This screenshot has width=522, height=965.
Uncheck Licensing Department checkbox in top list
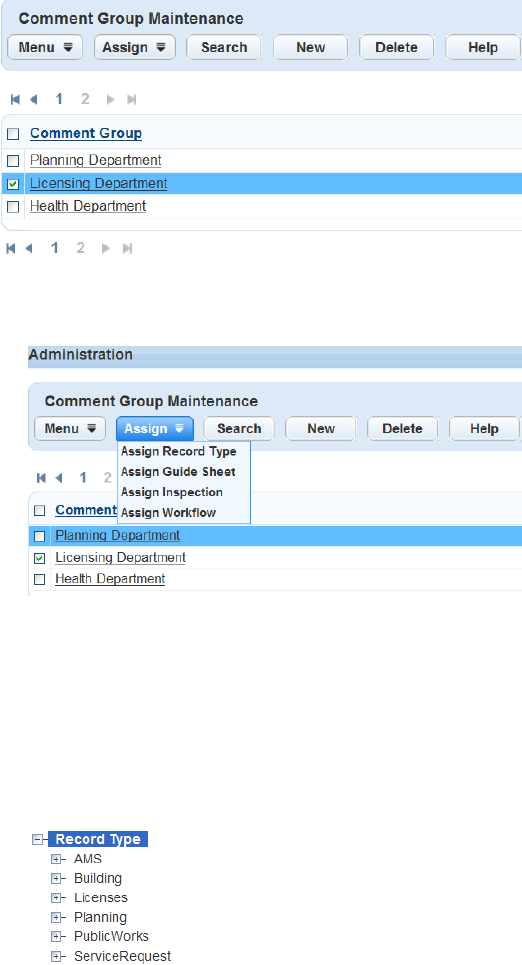pyautogui.click(x=13, y=184)
